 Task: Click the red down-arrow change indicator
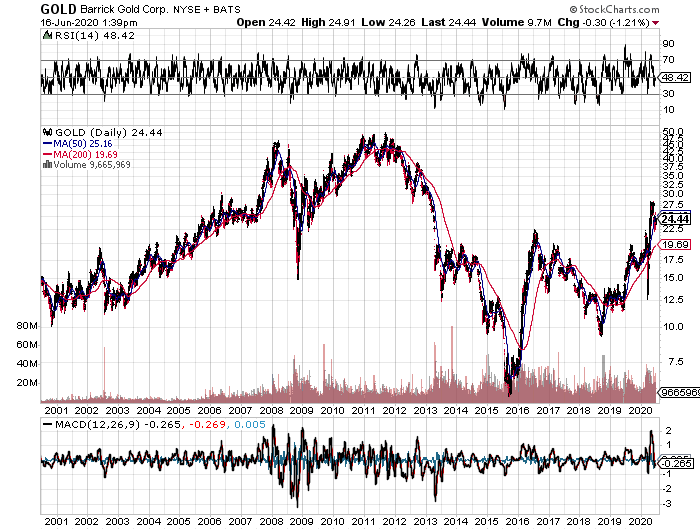click(x=655, y=23)
